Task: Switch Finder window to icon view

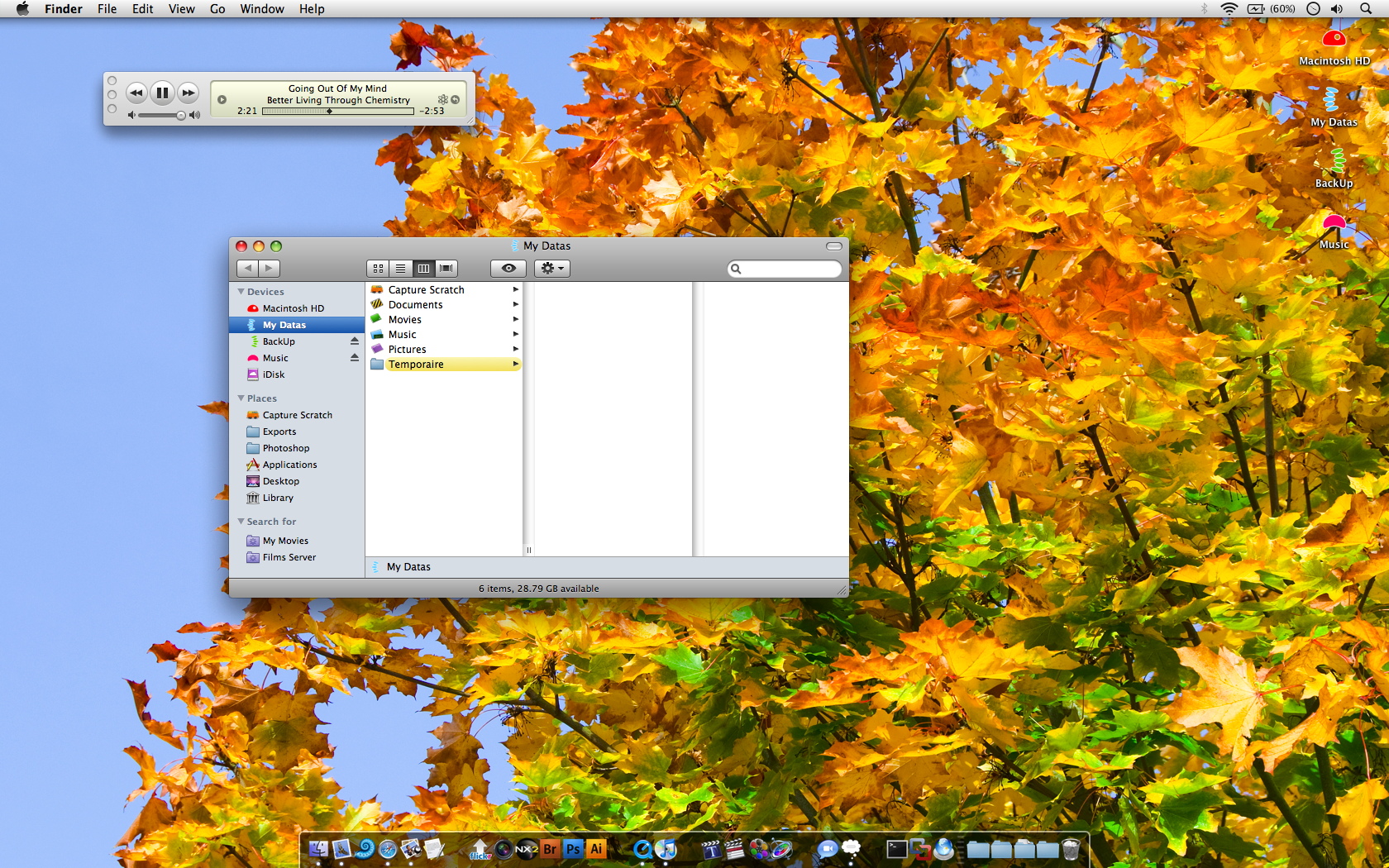Action: click(x=378, y=269)
